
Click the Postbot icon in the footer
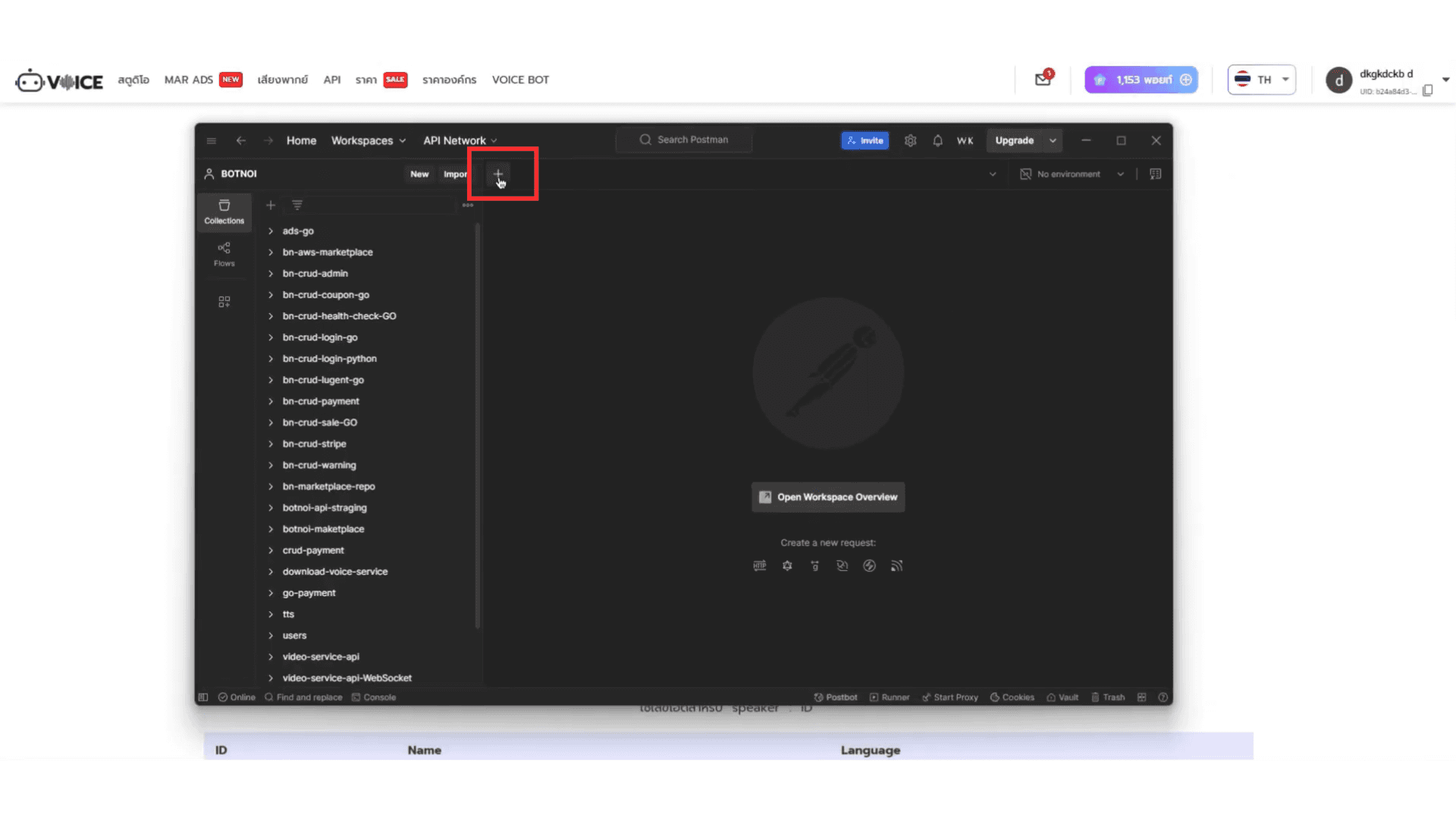coord(835,697)
